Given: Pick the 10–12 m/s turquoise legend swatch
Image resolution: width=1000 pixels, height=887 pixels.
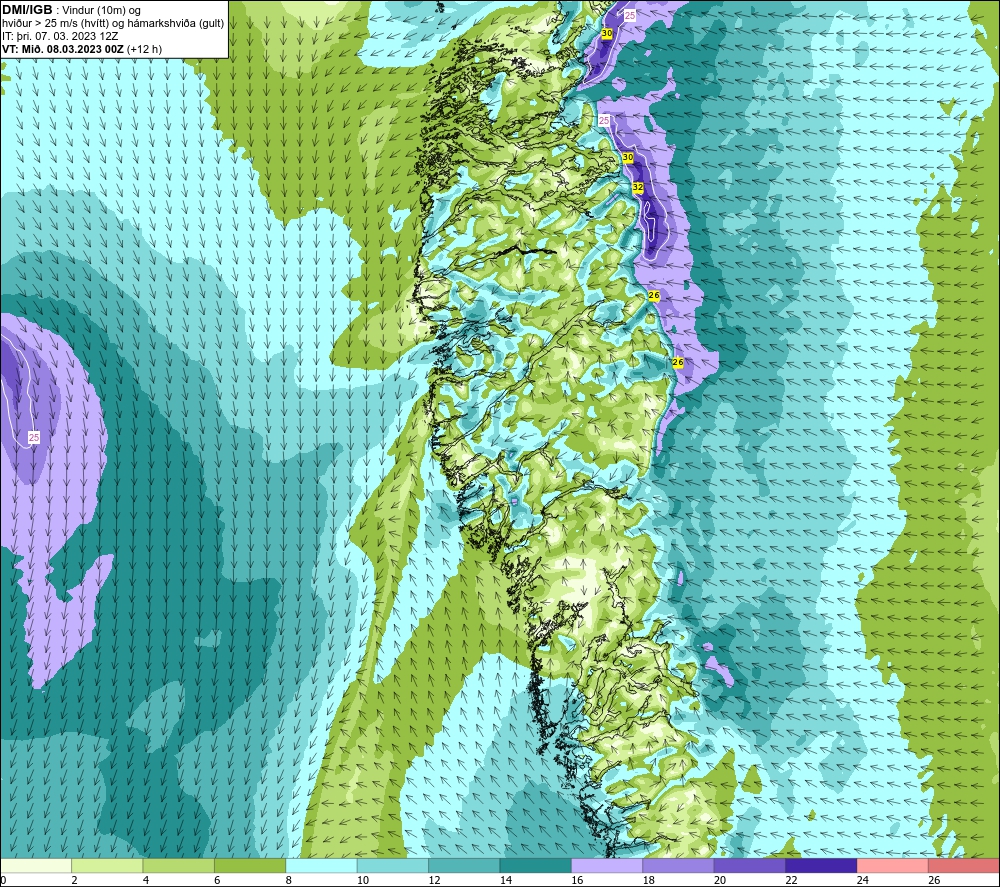Looking at the screenshot, I should point(393,865).
